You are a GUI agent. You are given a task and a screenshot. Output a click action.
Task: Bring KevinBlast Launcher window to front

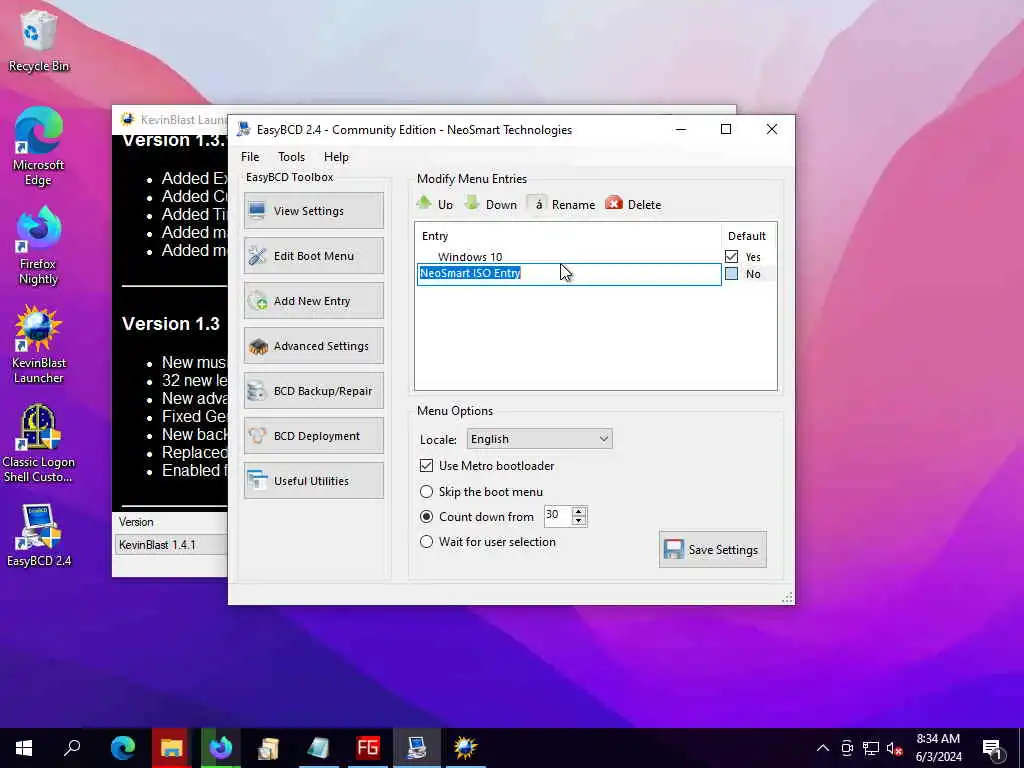click(x=176, y=120)
